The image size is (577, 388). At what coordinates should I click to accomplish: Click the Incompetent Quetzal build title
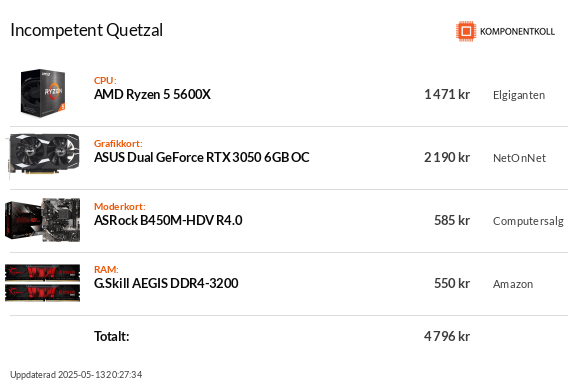tap(87, 31)
